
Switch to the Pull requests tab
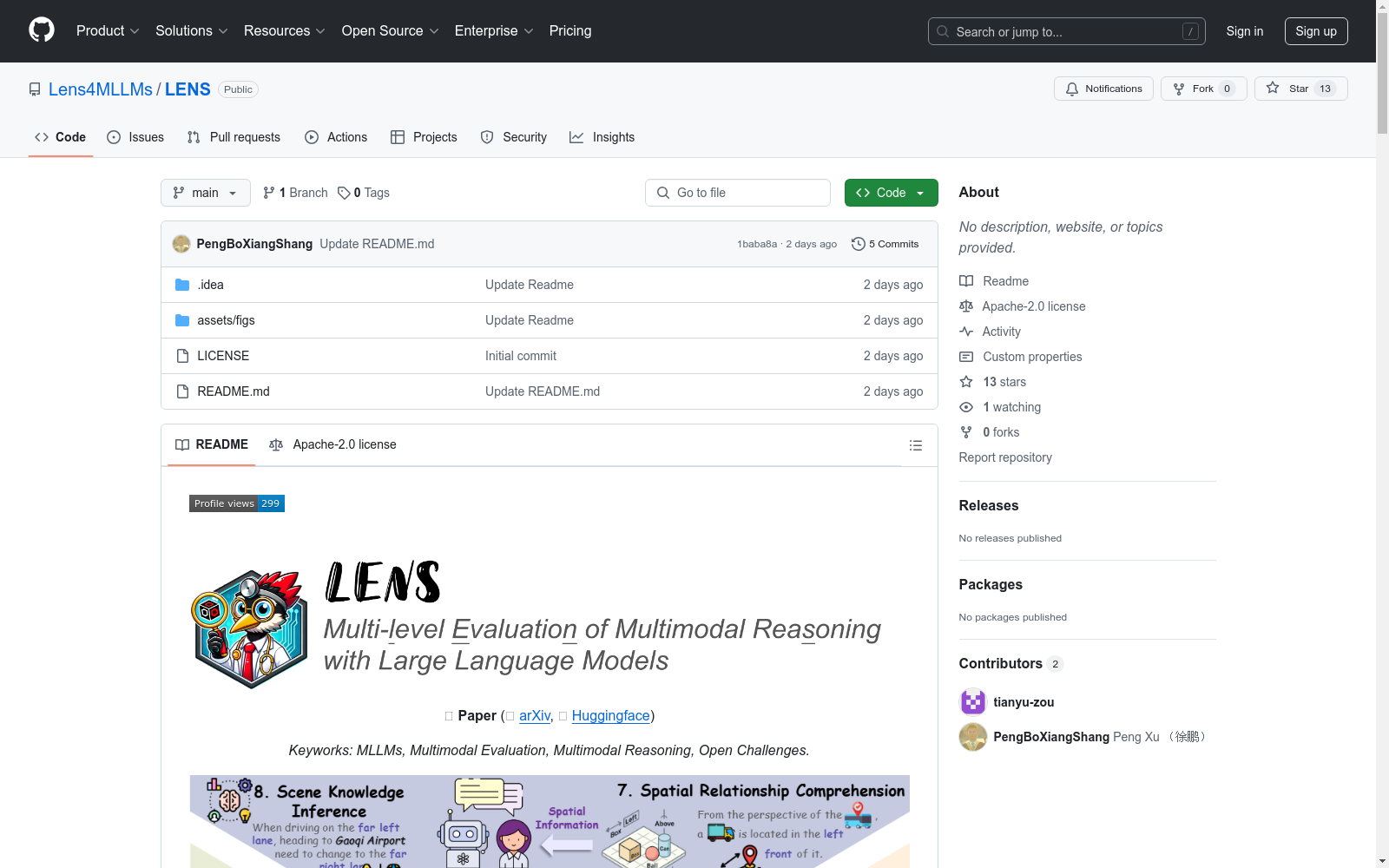coord(234,137)
